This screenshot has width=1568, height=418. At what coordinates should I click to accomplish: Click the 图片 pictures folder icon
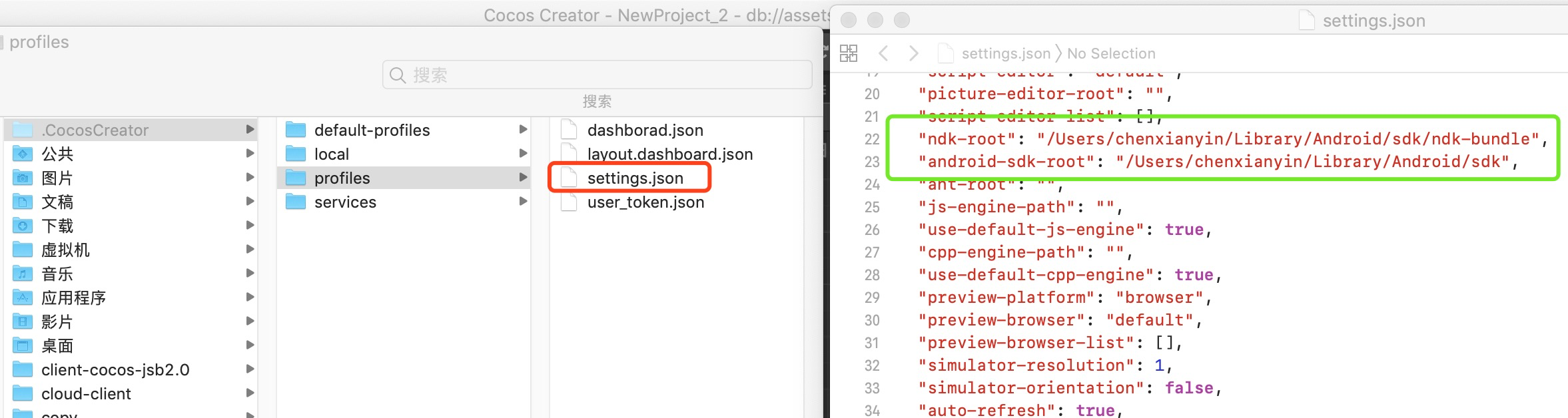[x=23, y=178]
